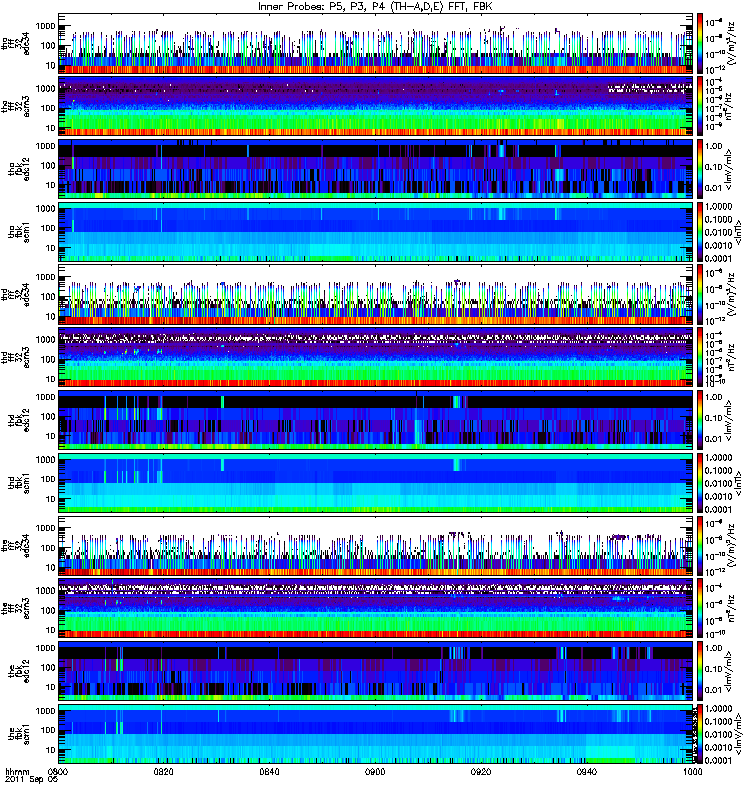The image size is (750, 800).
Task: Click the 1000 time axis tick label
Action: coord(692,771)
